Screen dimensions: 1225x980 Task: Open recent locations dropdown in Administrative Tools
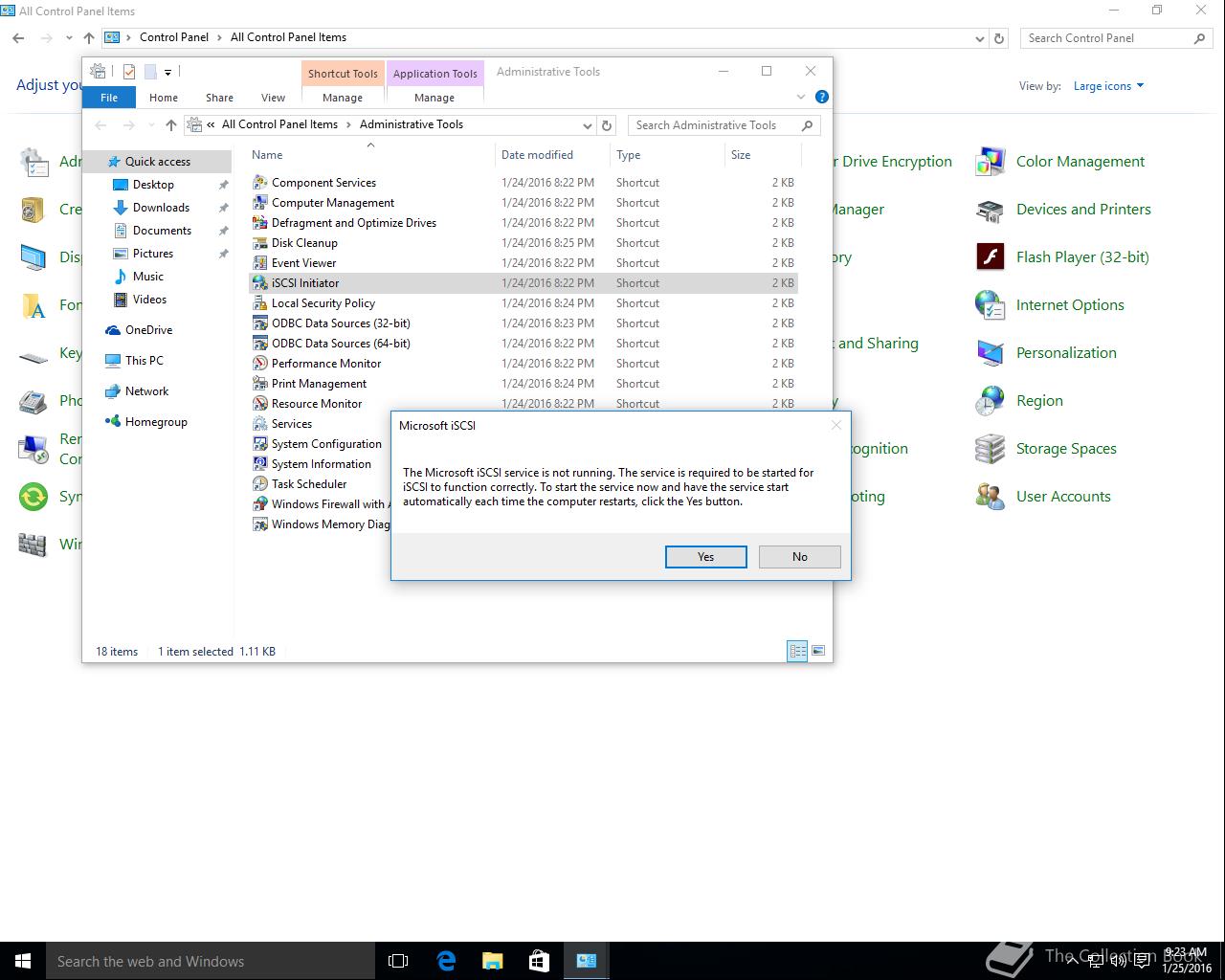[150, 125]
